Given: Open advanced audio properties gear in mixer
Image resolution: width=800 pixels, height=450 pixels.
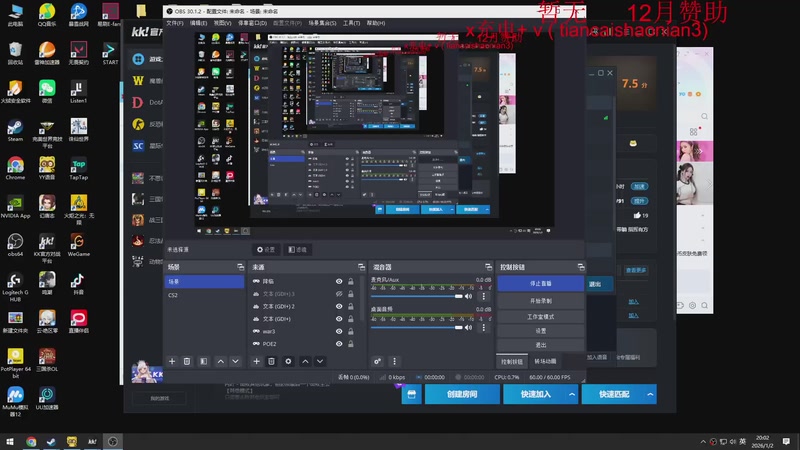Looking at the screenshot, I should coord(378,361).
